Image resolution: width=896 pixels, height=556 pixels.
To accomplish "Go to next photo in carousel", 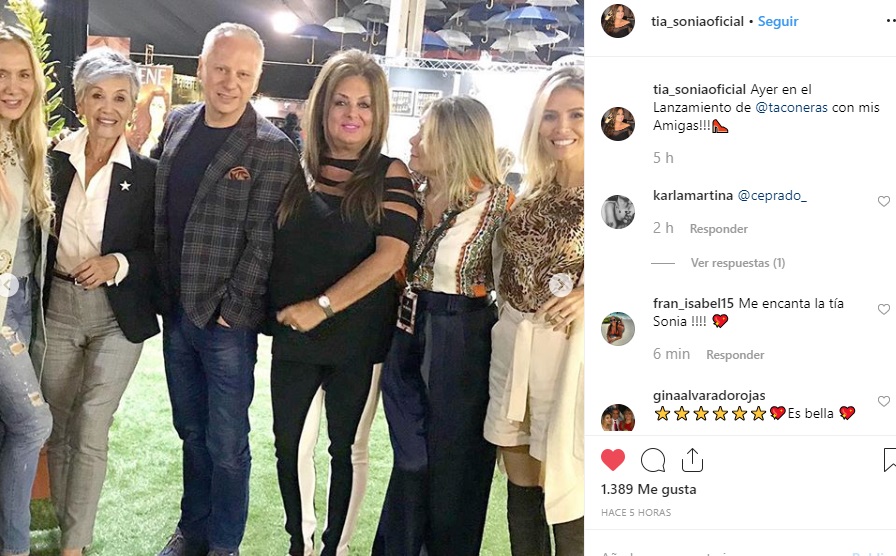I will point(561,285).
